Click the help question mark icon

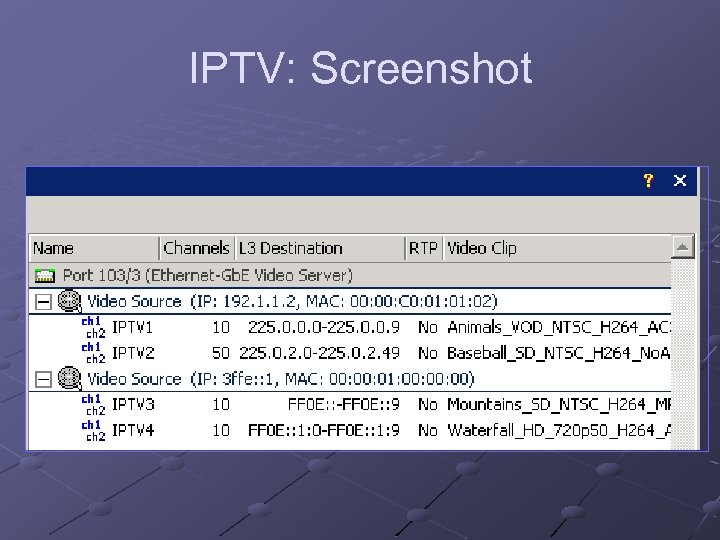pos(648,181)
